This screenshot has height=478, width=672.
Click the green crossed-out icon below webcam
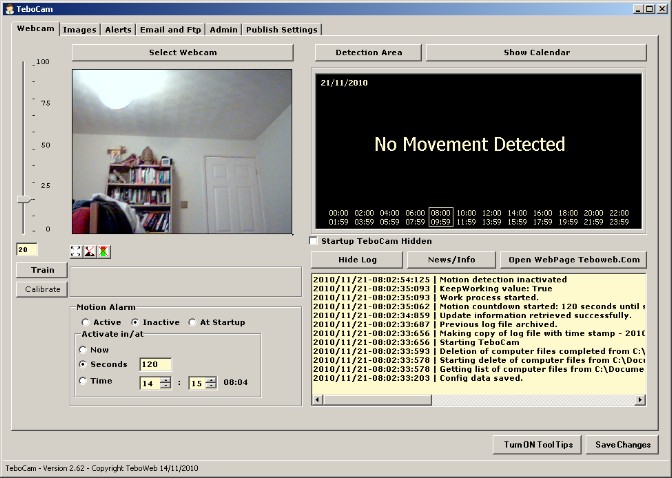103,251
